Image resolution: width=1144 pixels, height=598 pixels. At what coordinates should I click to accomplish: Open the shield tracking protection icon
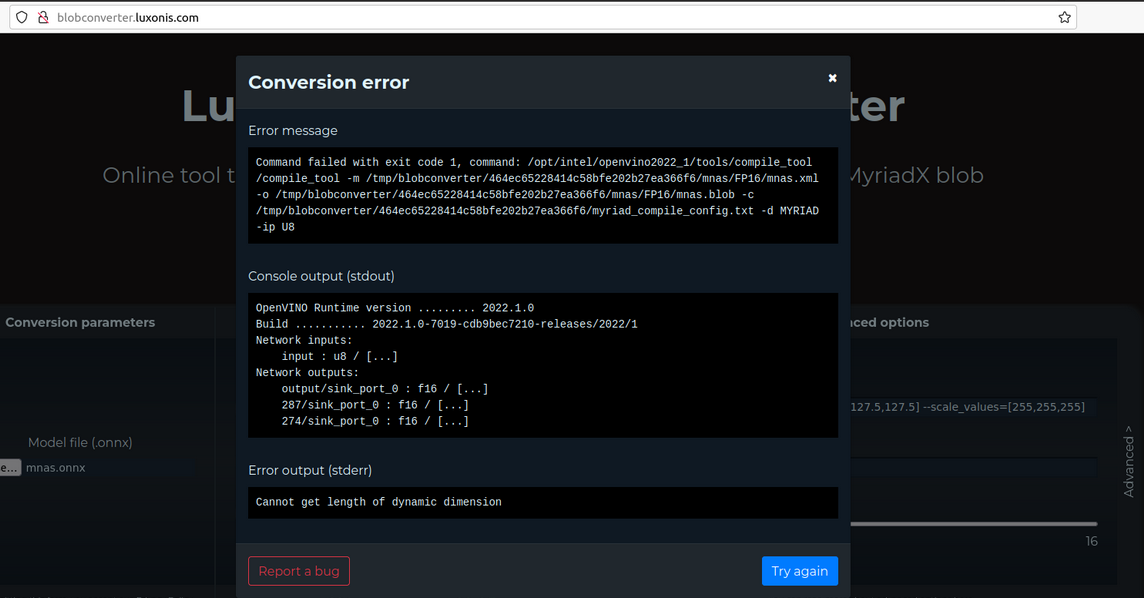[22, 18]
